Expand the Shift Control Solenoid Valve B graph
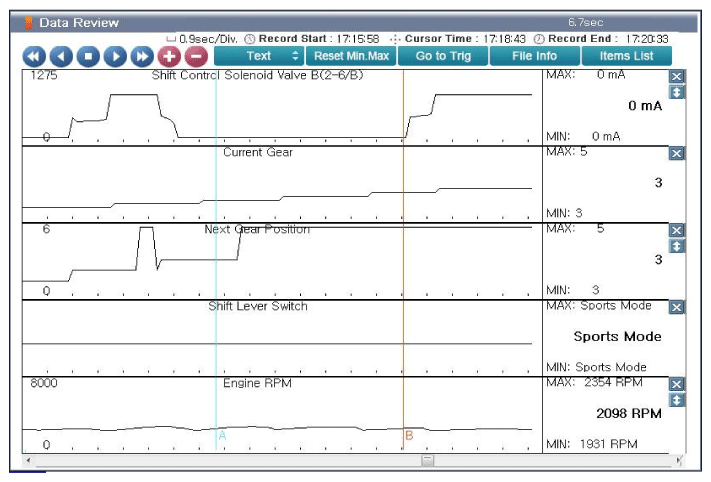Screen dimensions: 711x482 [x=677, y=93]
